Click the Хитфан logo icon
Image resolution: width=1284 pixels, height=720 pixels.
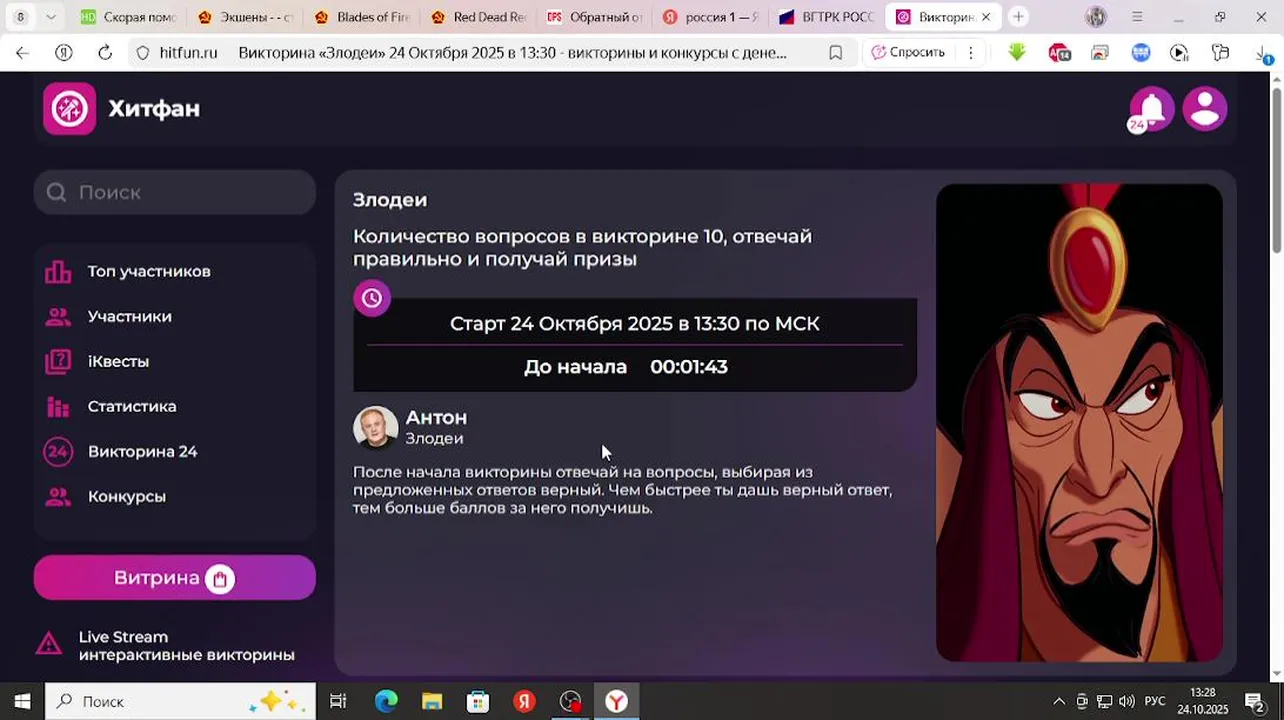tap(69, 108)
